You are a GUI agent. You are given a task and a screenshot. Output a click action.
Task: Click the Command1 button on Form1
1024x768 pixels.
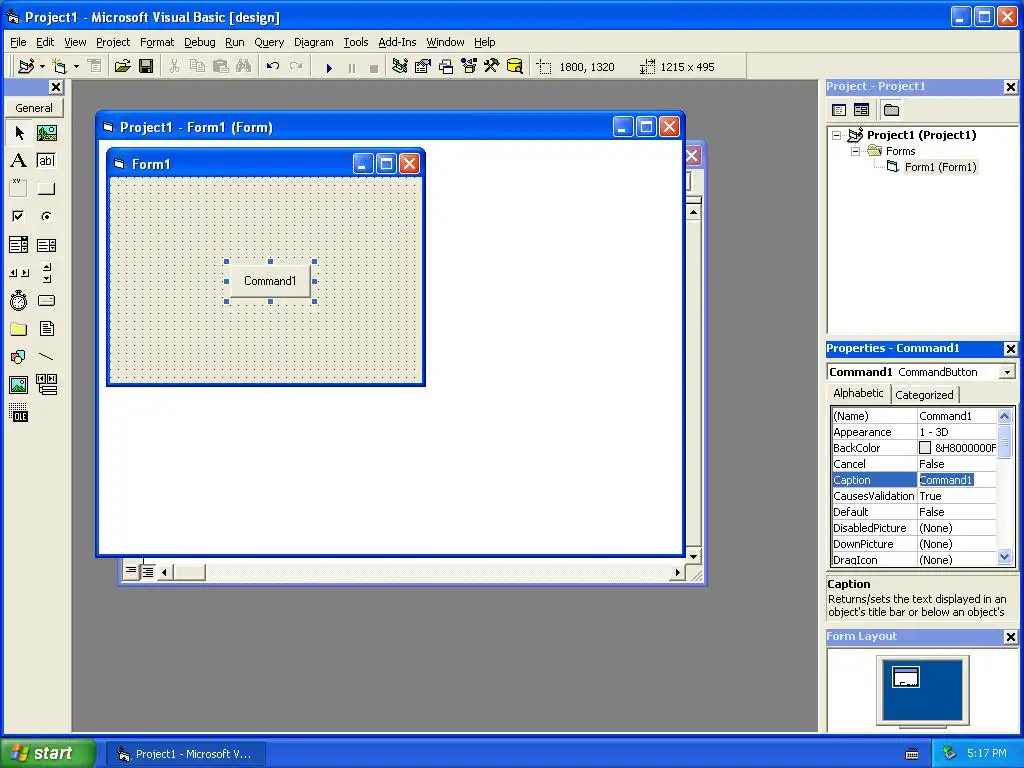pyautogui.click(x=270, y=281)
